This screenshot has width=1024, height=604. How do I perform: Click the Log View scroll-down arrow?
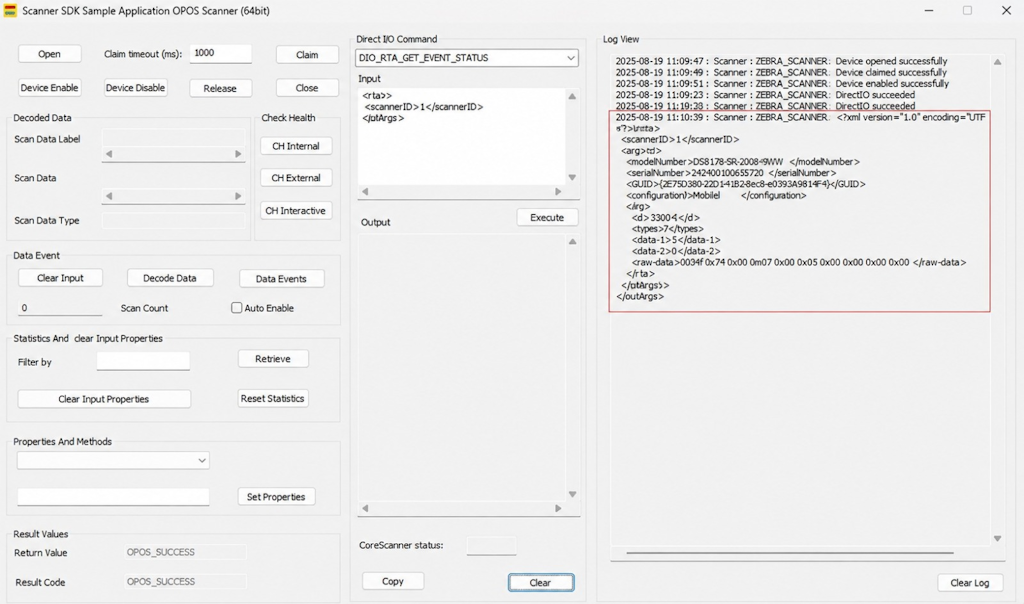click(x=997, y=539)
